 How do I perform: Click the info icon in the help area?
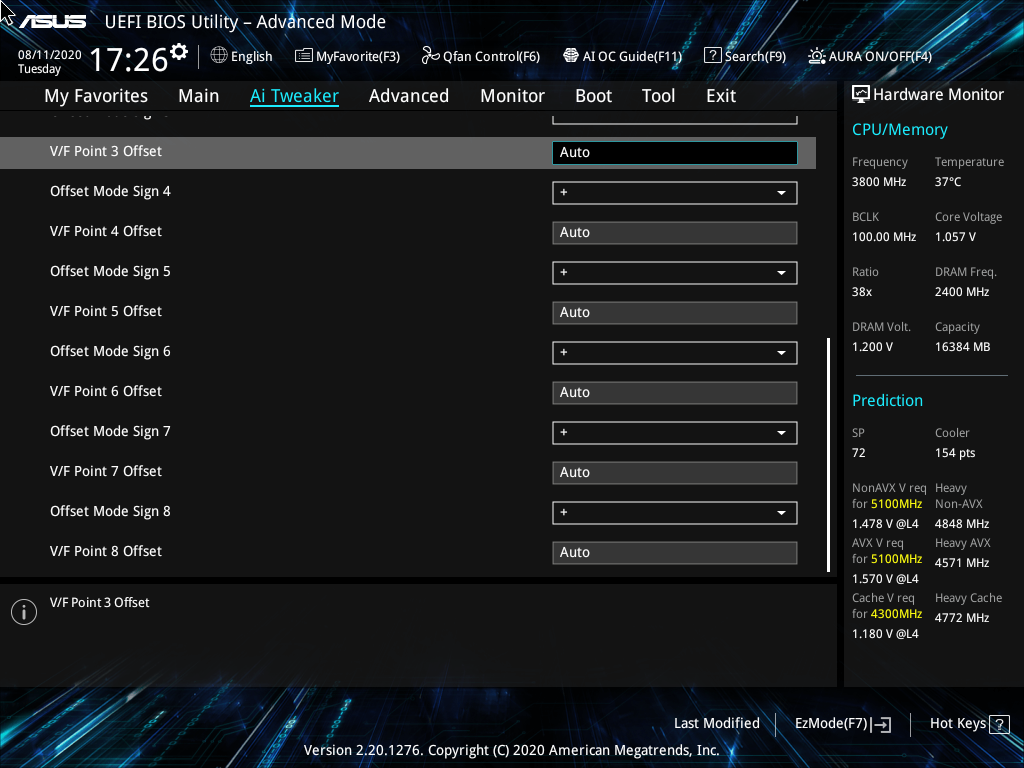[23, 611]
